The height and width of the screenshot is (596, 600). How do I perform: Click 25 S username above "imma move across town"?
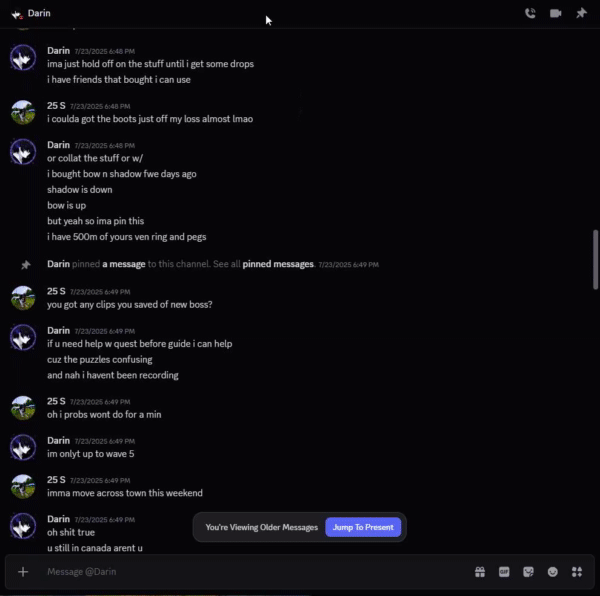[56, 479]
